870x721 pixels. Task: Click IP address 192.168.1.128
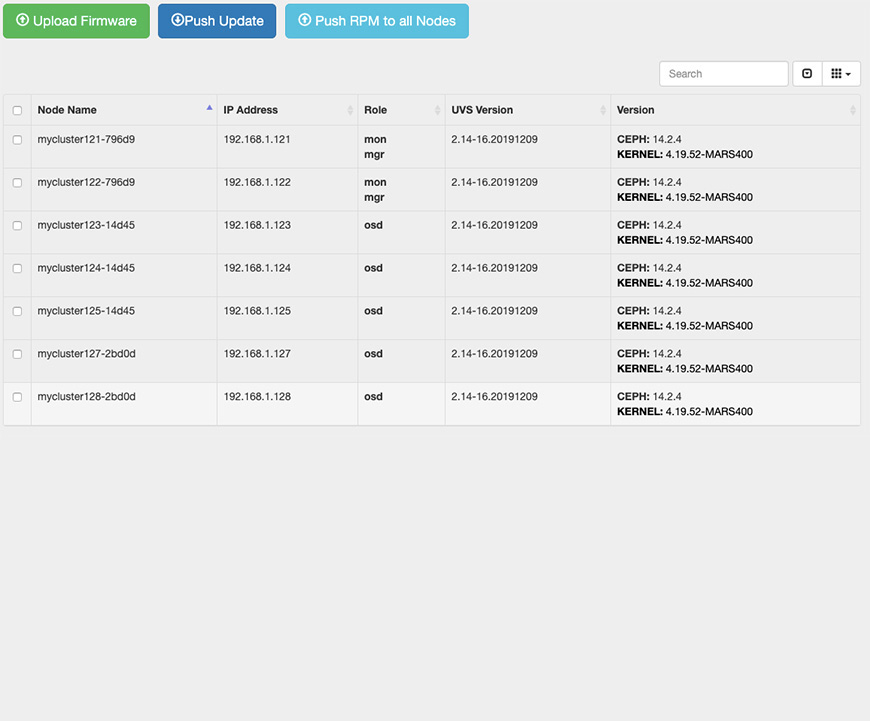click(x=257, y=396)
